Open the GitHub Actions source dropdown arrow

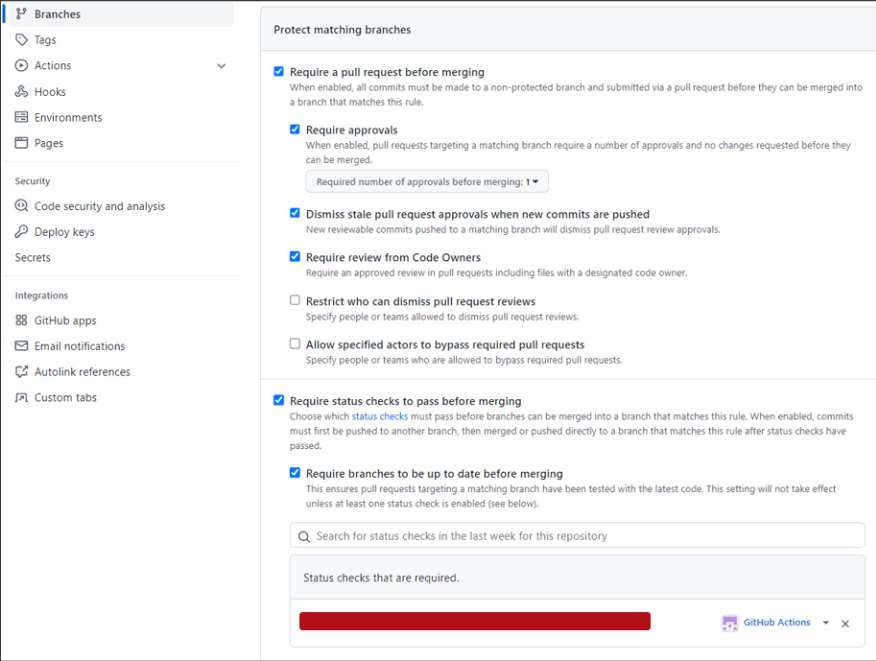point(826,623)
